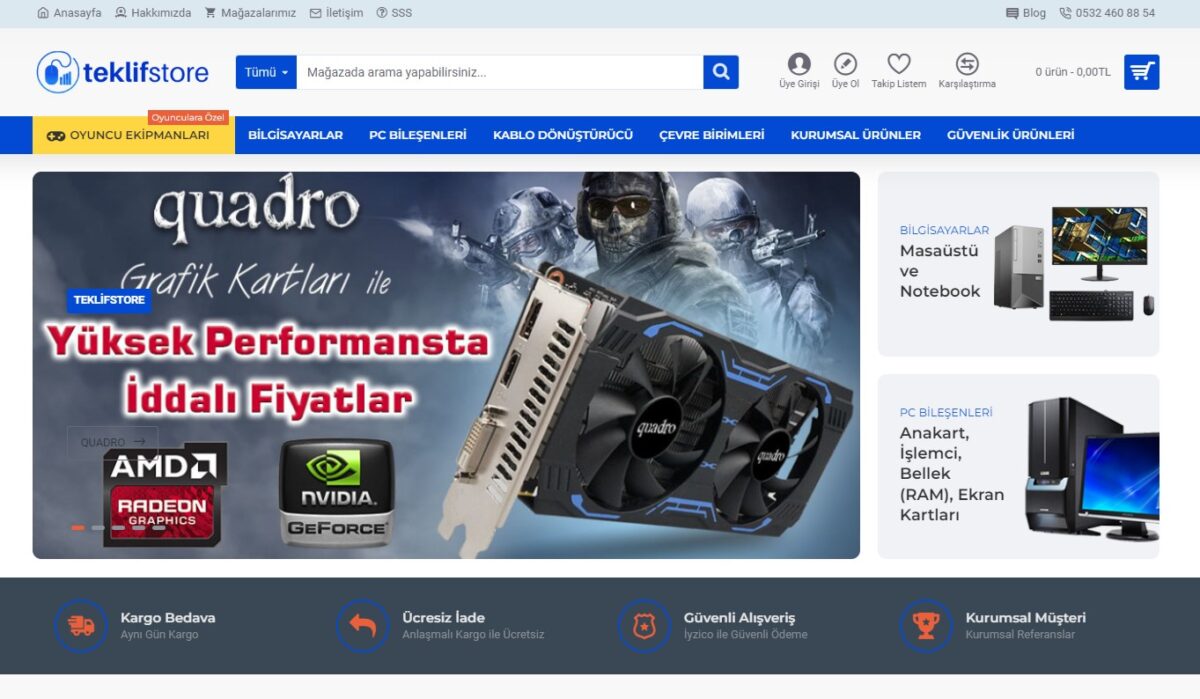The width and height of the screenshot is (1200, 699).
Task: Click the Üye Girişi user icon
Action: pos(798,64)
